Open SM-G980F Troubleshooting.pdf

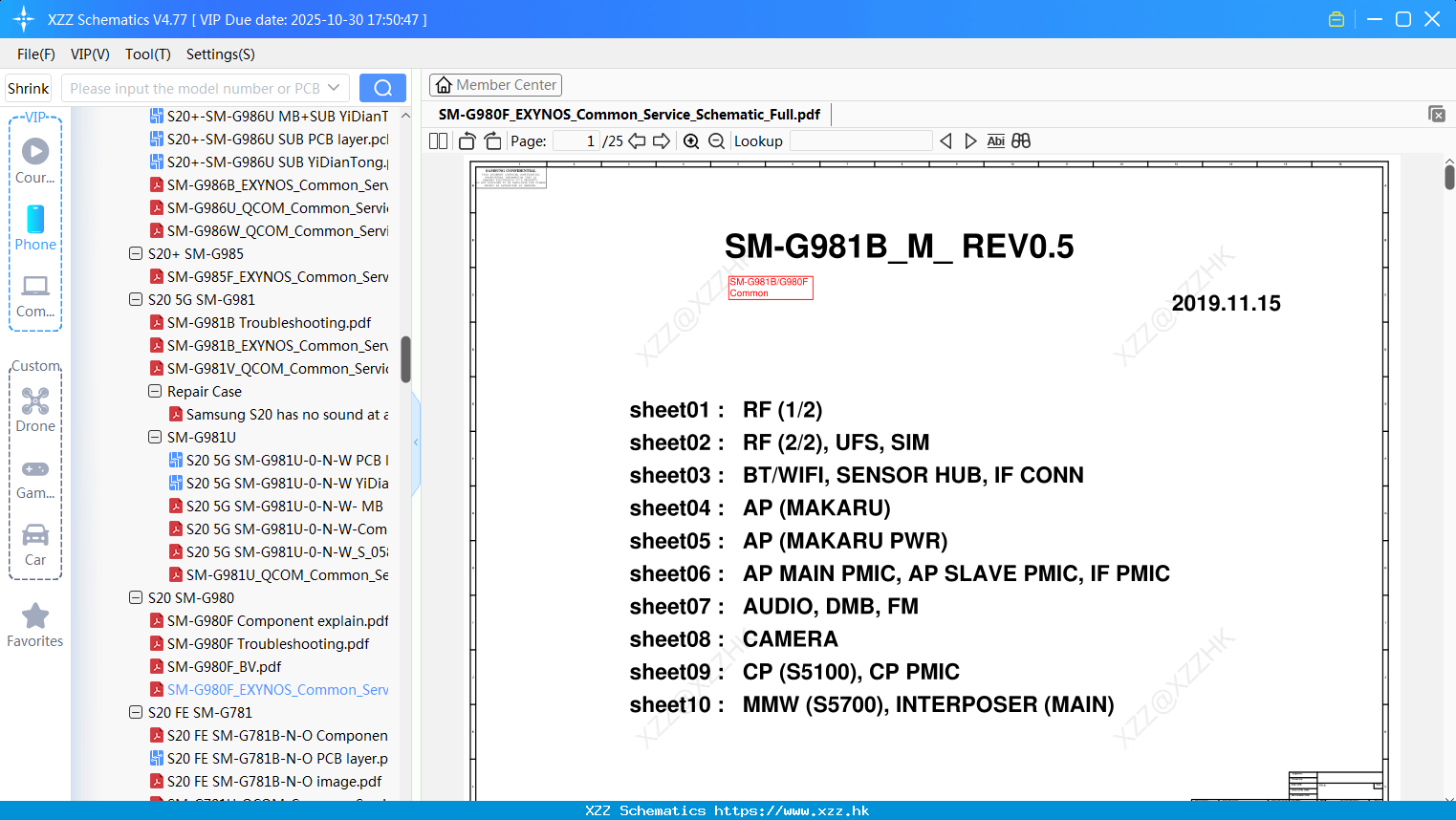[x=268, y=644]
